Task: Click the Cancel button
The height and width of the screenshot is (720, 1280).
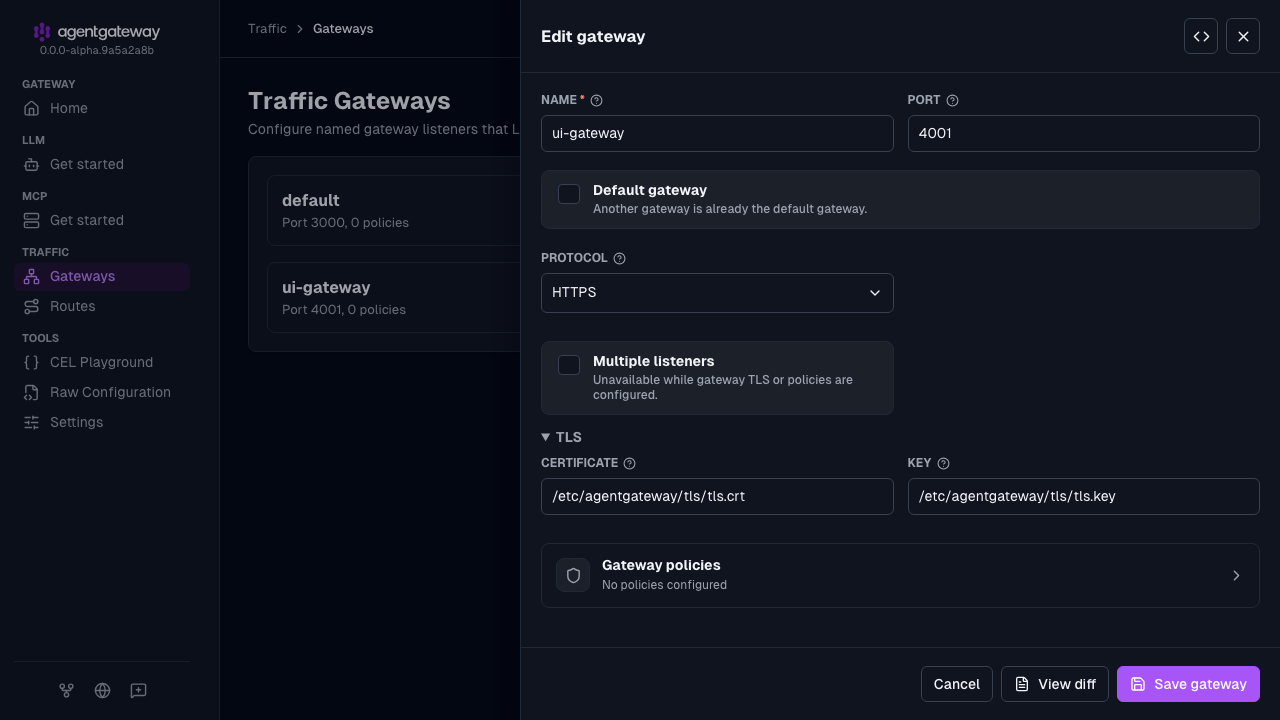Action: [x=957, y=684]
